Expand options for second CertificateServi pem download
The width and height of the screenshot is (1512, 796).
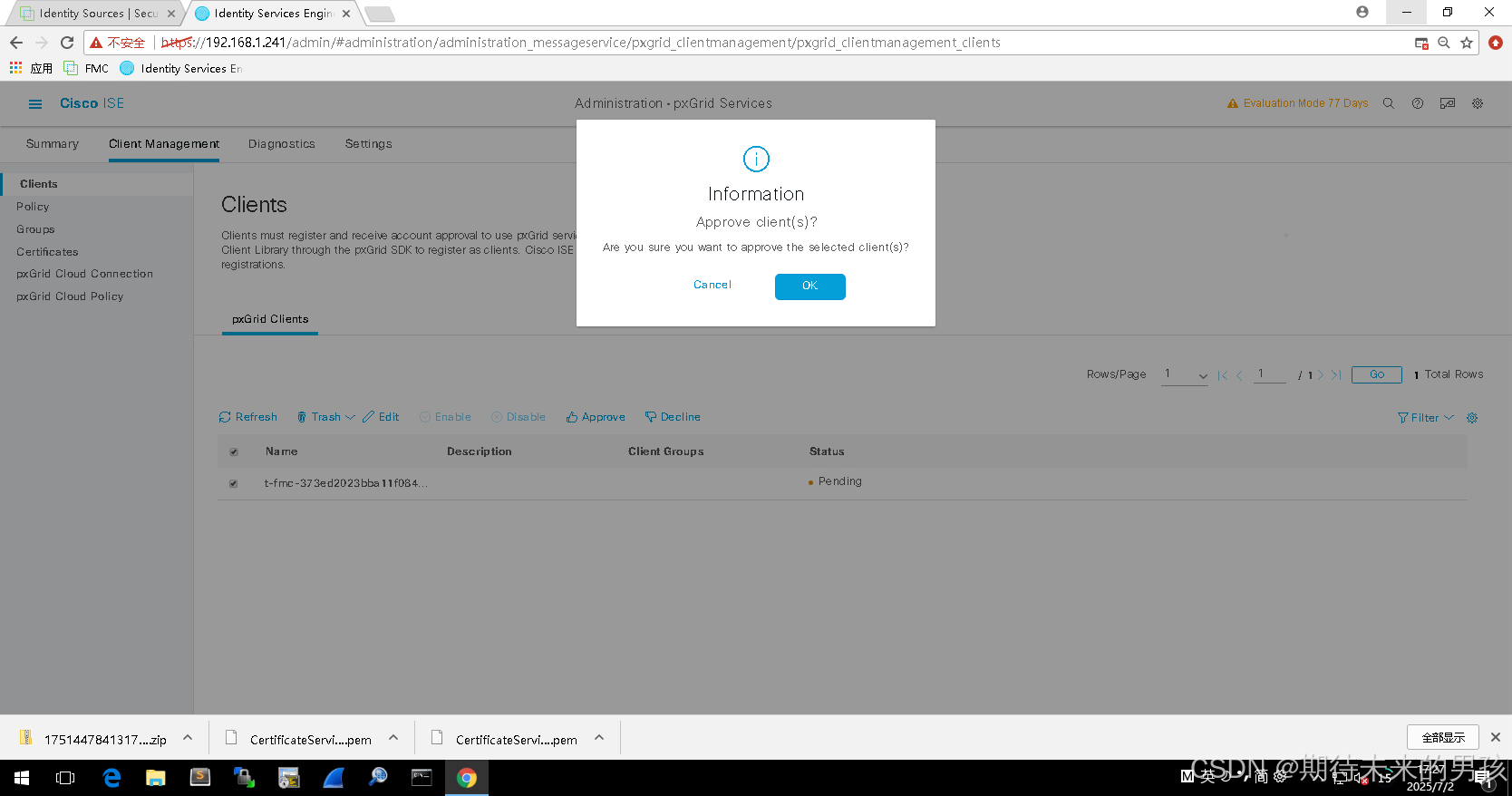coord(599,738)
